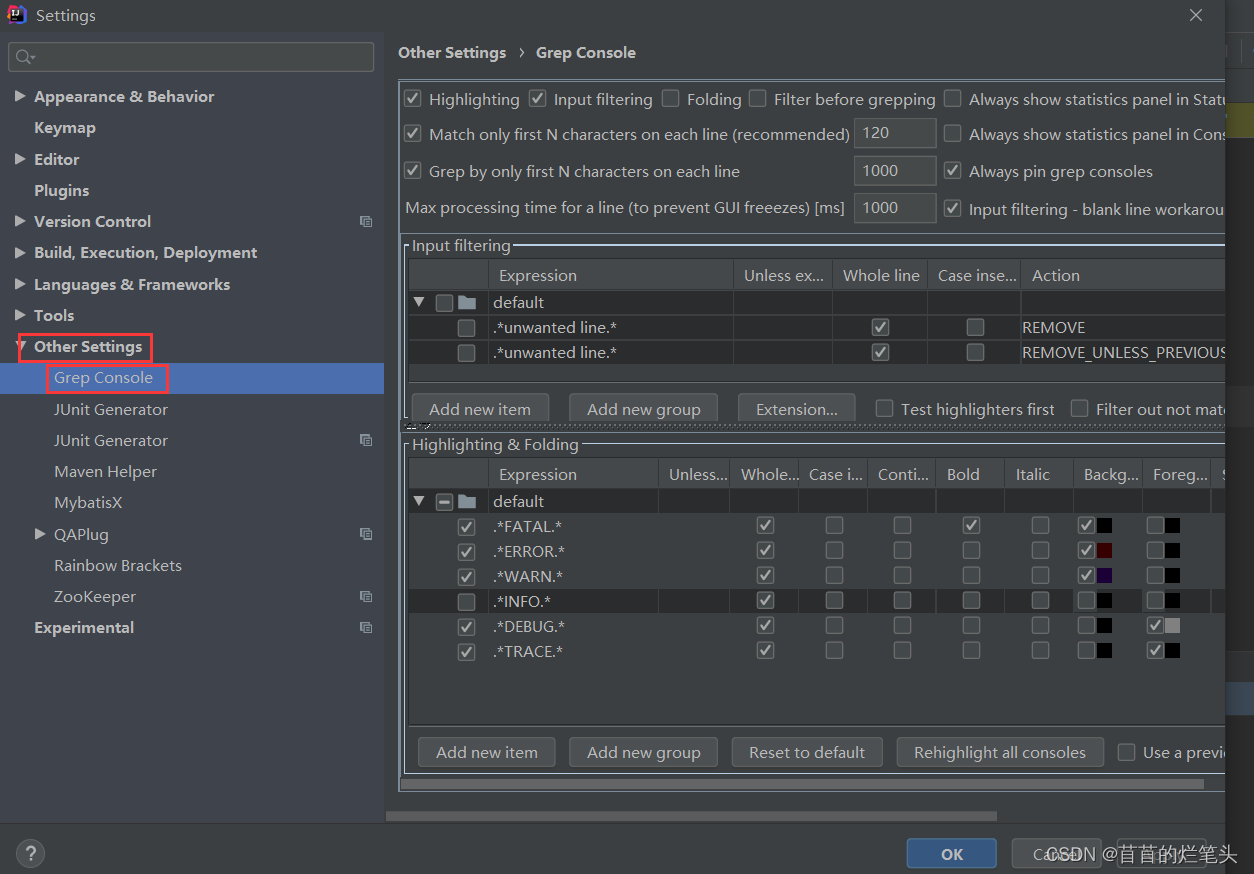The width and height of the screenshot is (1254, 874).
Task: Open MybatisX settings
Action: [88, 503]
